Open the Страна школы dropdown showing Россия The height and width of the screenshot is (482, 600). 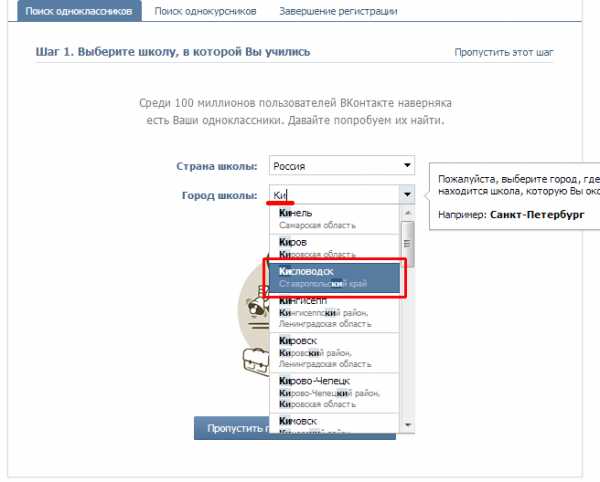coord(342,166)
